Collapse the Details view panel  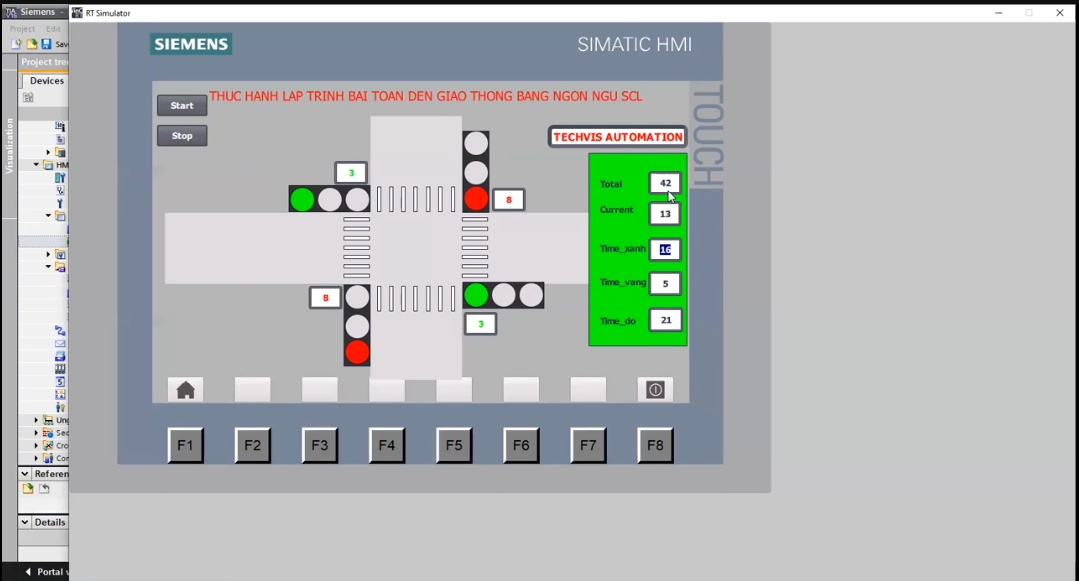pyautogui.click(x=25, y=522)
